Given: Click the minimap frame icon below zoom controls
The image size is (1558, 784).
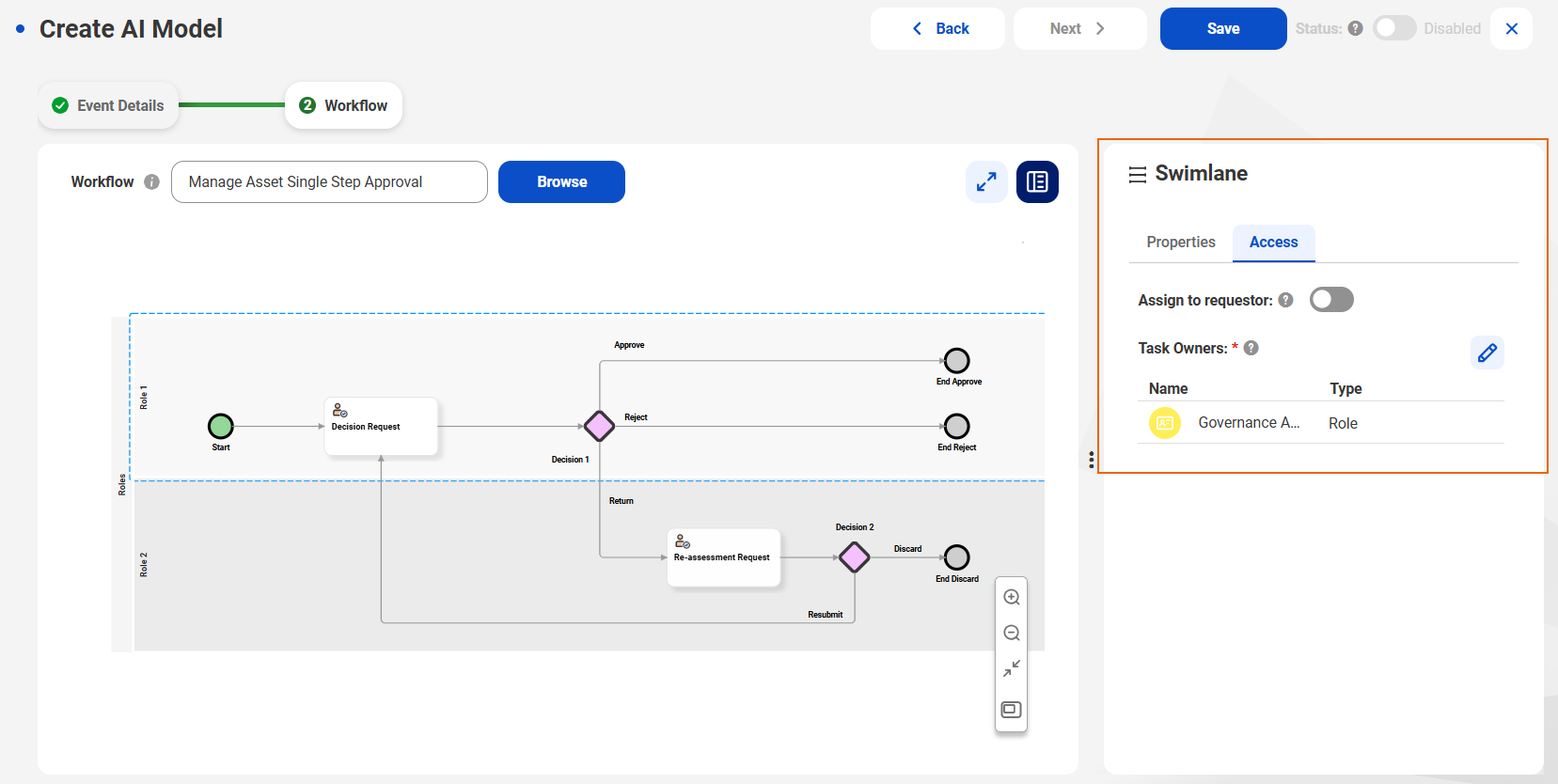Looking at the screenshot, I should pyautogui.click(x=1012, y=710).
